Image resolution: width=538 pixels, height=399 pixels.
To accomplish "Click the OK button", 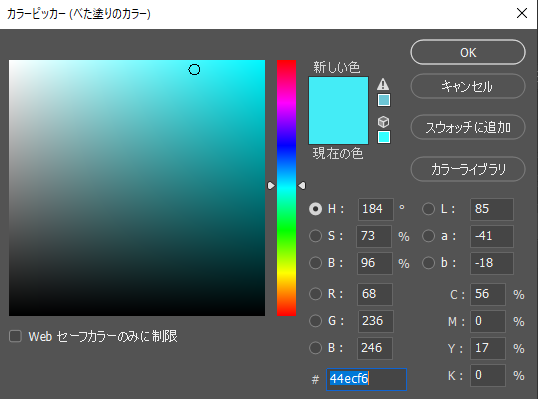I will [x=468, y=52].
